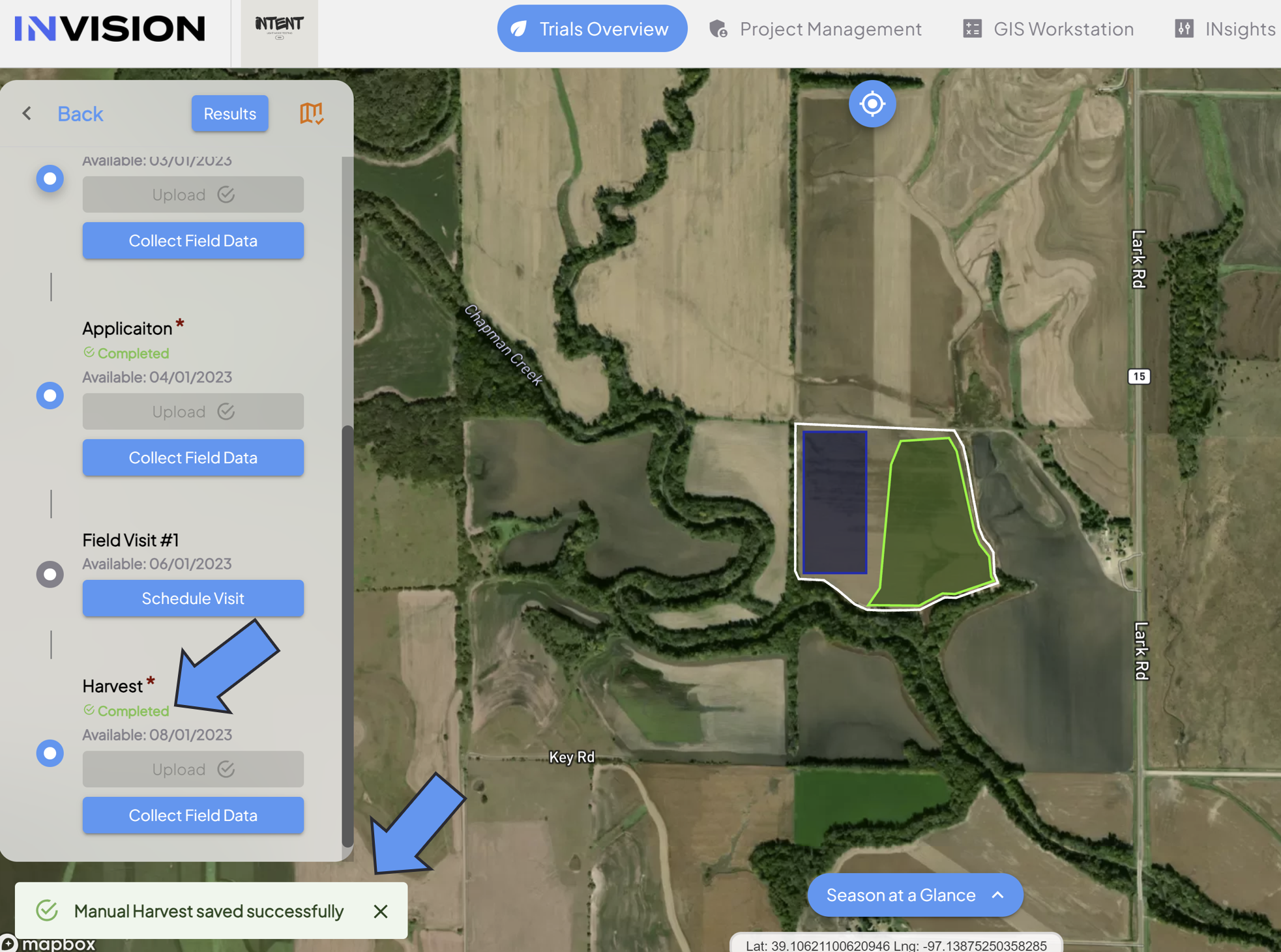1281x952 pixels.
Task: Click the INTENT logo thumbnail
Action: pyautogui.click(x=279, y=29)
